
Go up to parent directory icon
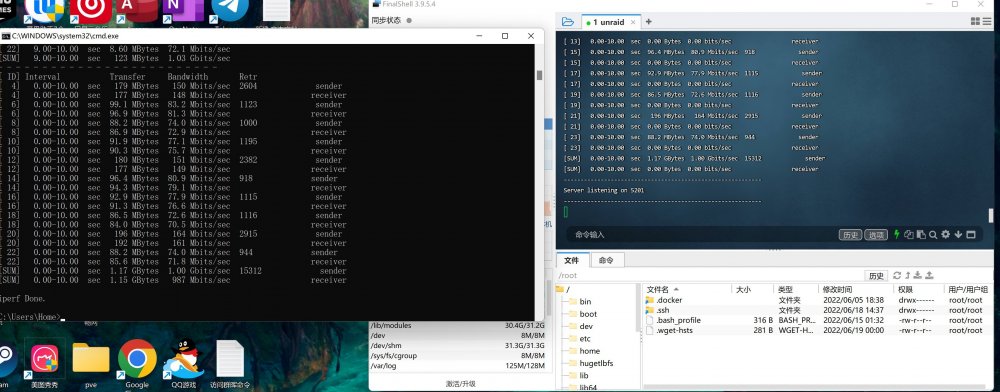[908, 275]
